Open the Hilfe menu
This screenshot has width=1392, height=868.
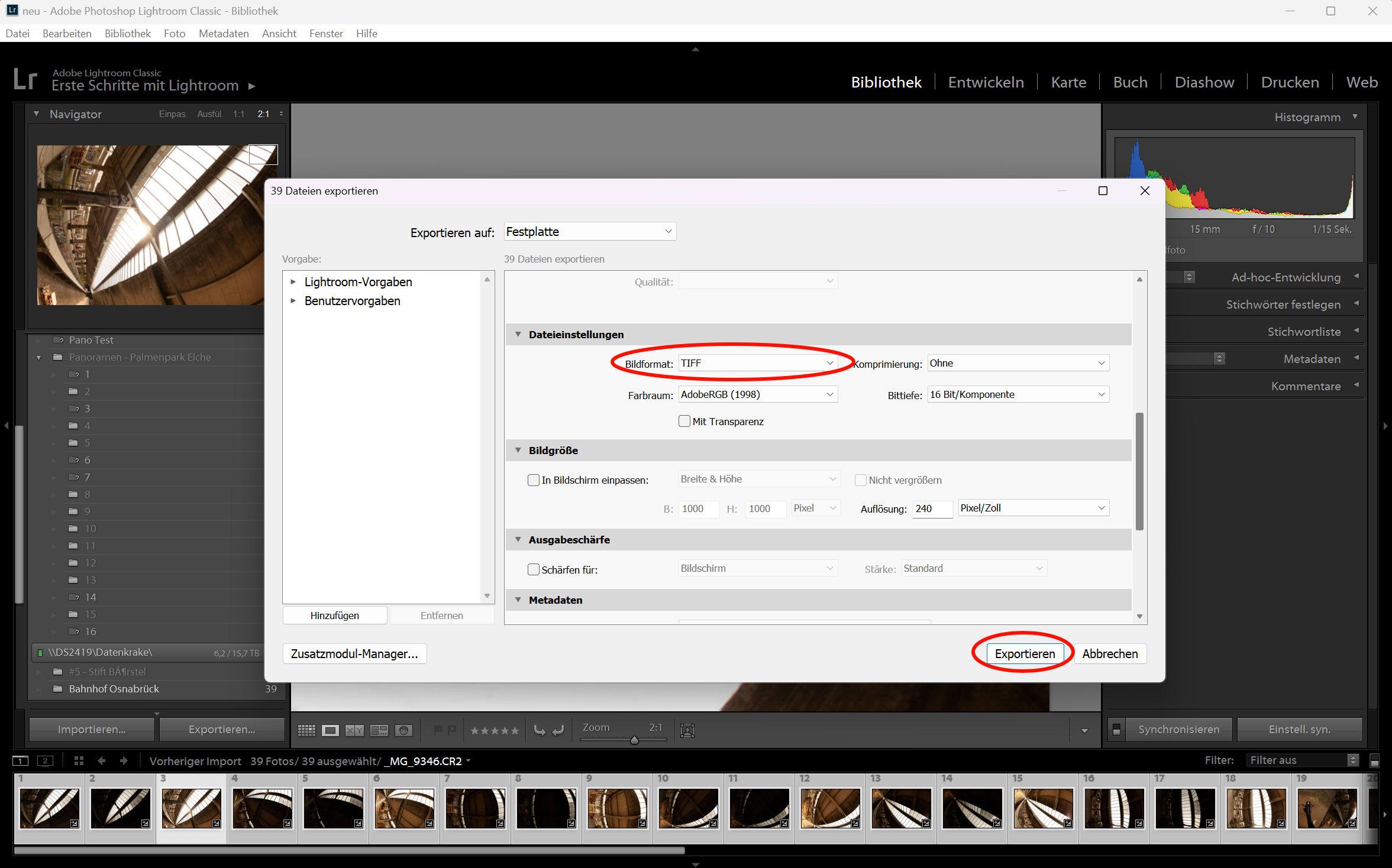[367, 33]
